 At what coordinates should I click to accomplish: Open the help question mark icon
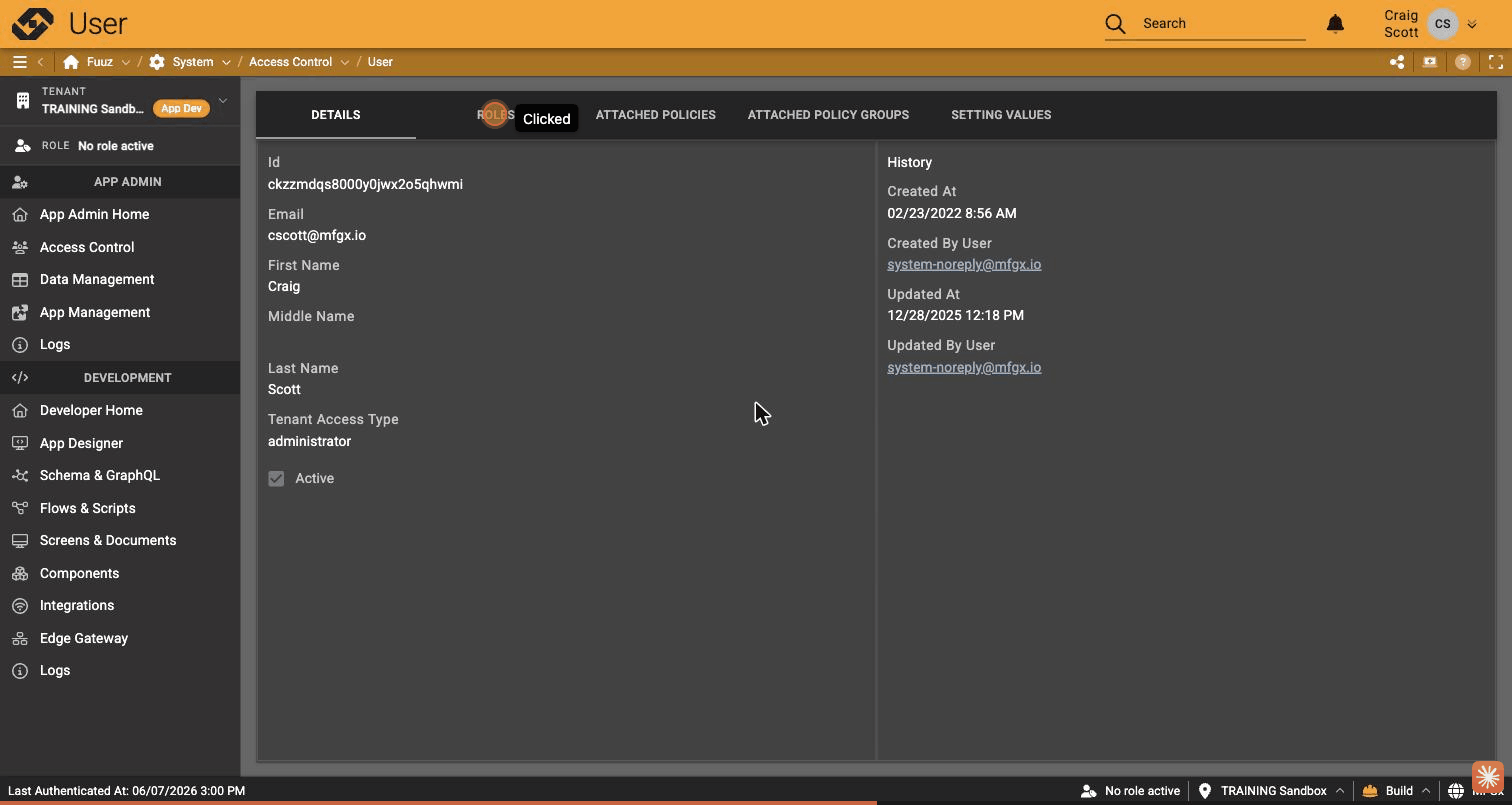(1463, 62)
